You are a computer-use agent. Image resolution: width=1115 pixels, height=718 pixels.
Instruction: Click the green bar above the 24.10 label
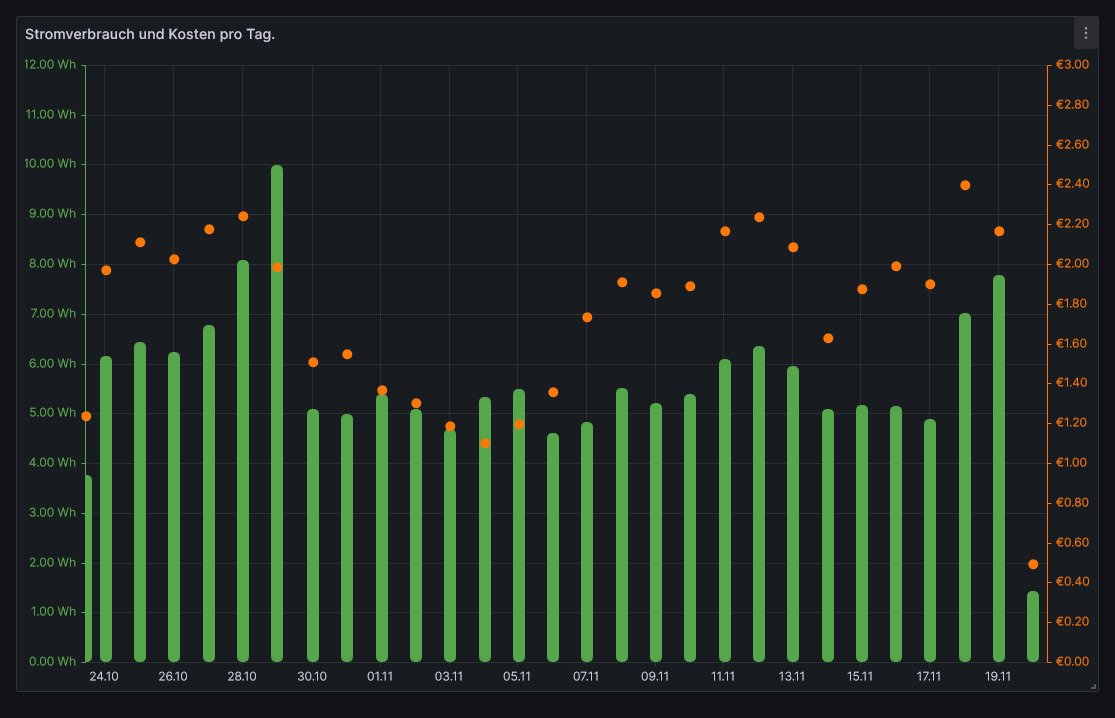coord(106,508)
